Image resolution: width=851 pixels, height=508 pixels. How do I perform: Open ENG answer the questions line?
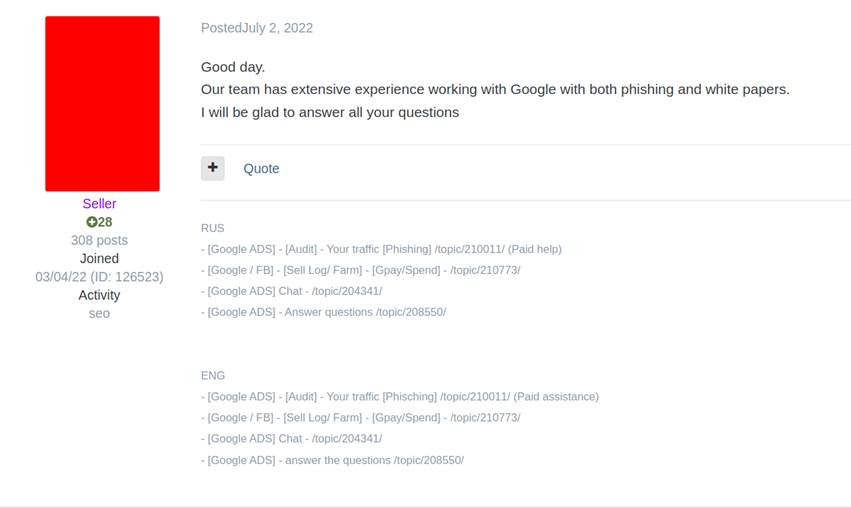coord(332,460)
